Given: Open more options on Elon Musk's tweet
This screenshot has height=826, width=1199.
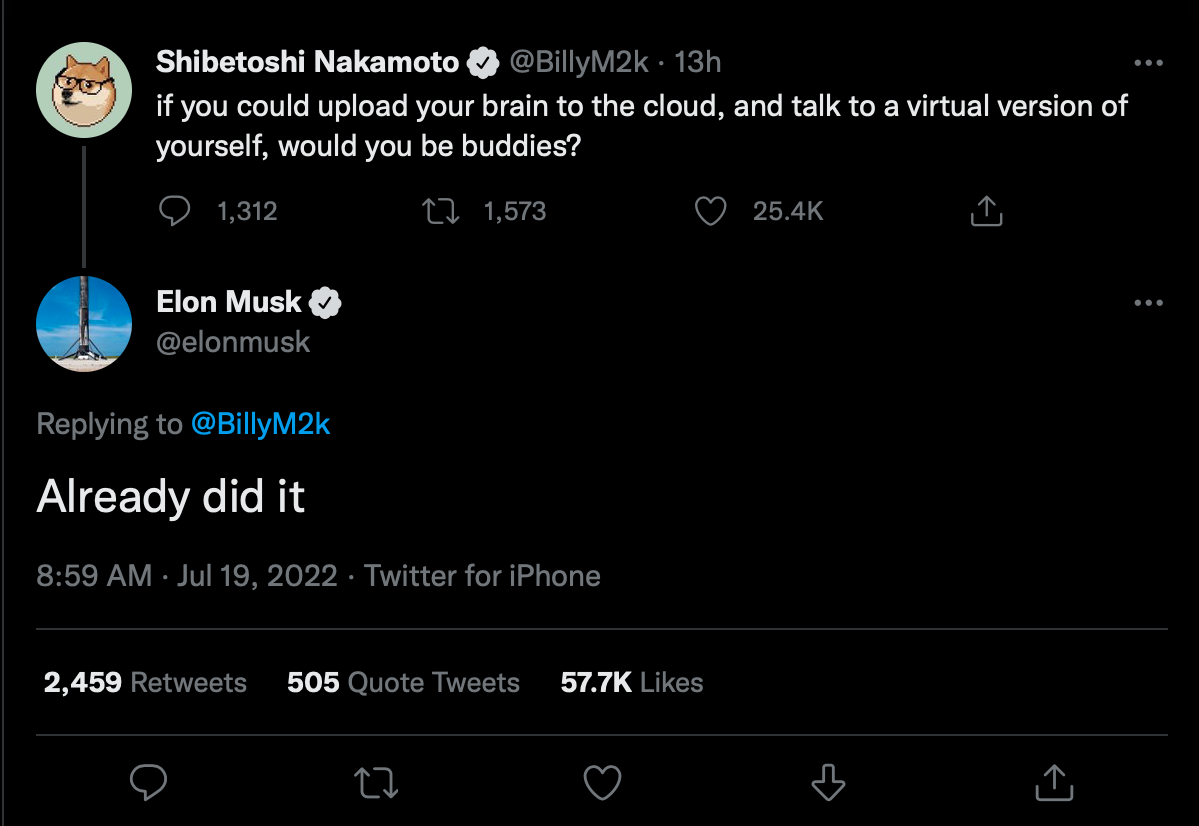Looking at the screenshot, I should 1148,302.
